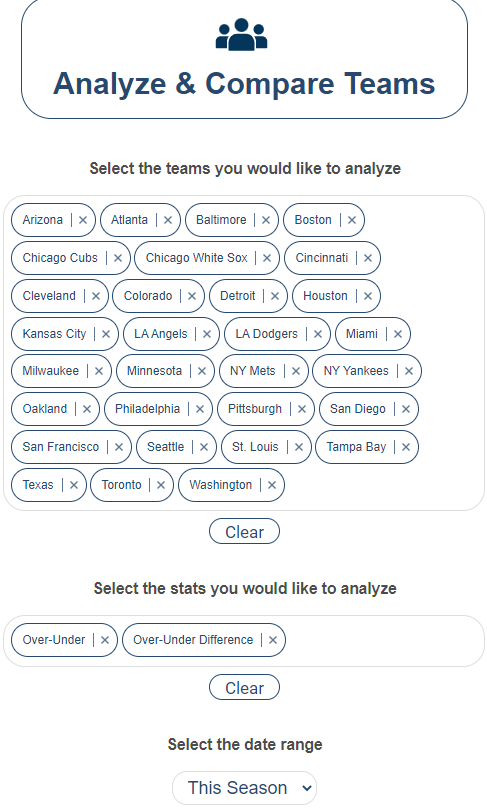
Task: Click the people group icon at top
Action: pyautogui.click(x=241, y=35)
